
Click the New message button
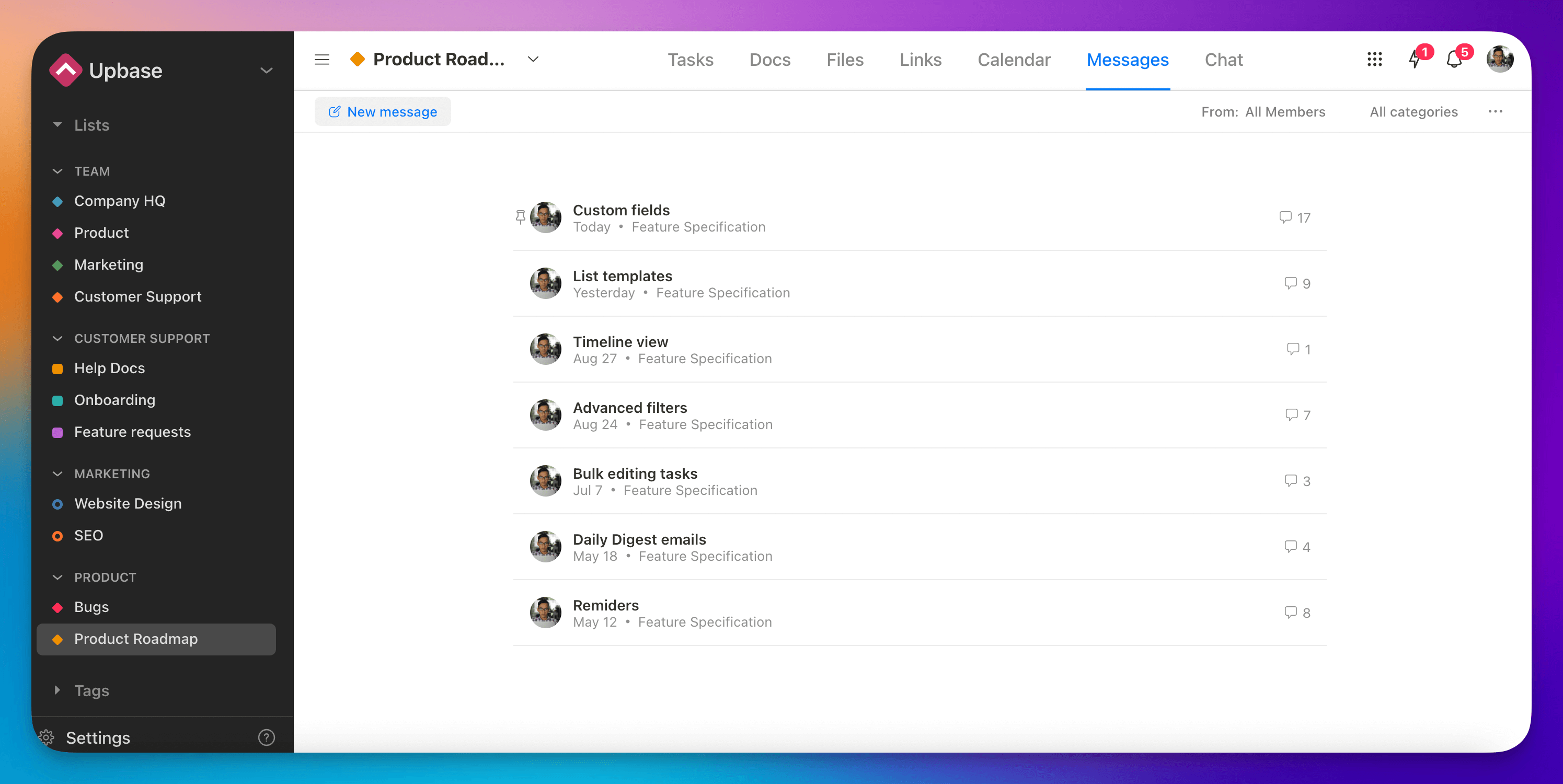click(x=382, y=112)
